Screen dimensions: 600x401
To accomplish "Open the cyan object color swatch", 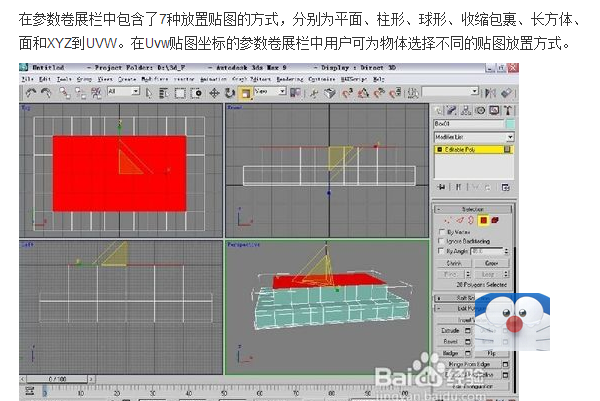I will coord(510,124).
